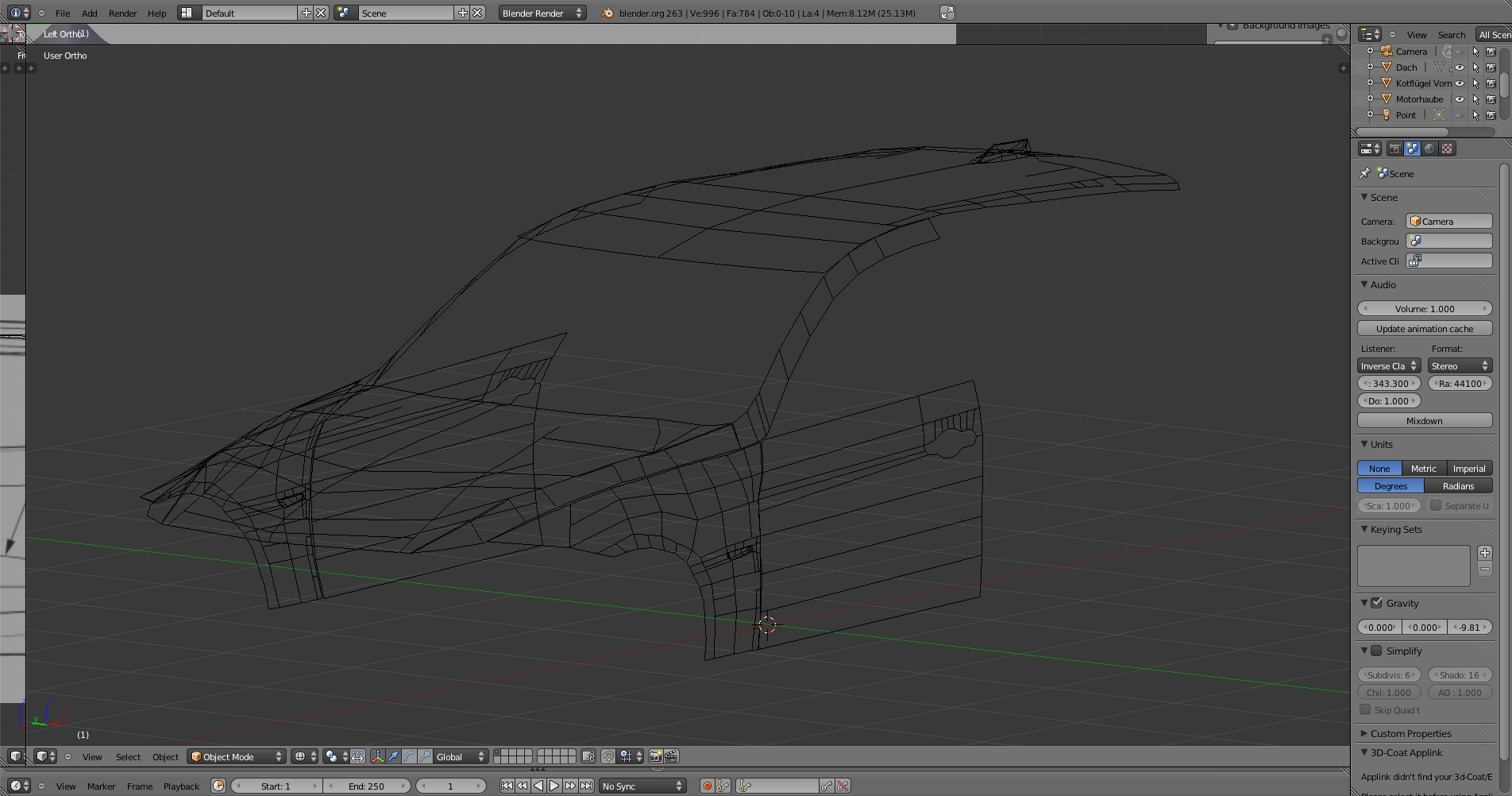Toggle visibility eye of Kotflügel Vorn object
The image size is (1512, 796).
tap(1459, 83)
